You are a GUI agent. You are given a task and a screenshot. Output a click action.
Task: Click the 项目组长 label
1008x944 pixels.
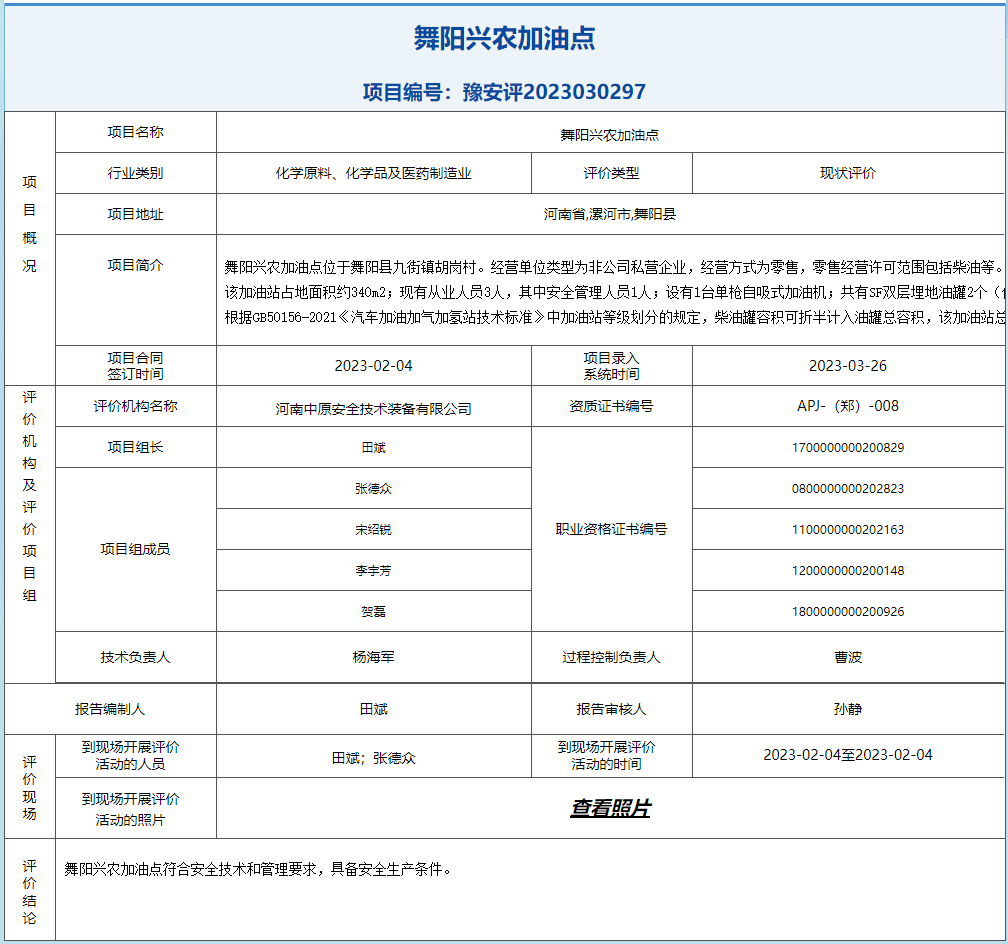(x=136, y=447)
